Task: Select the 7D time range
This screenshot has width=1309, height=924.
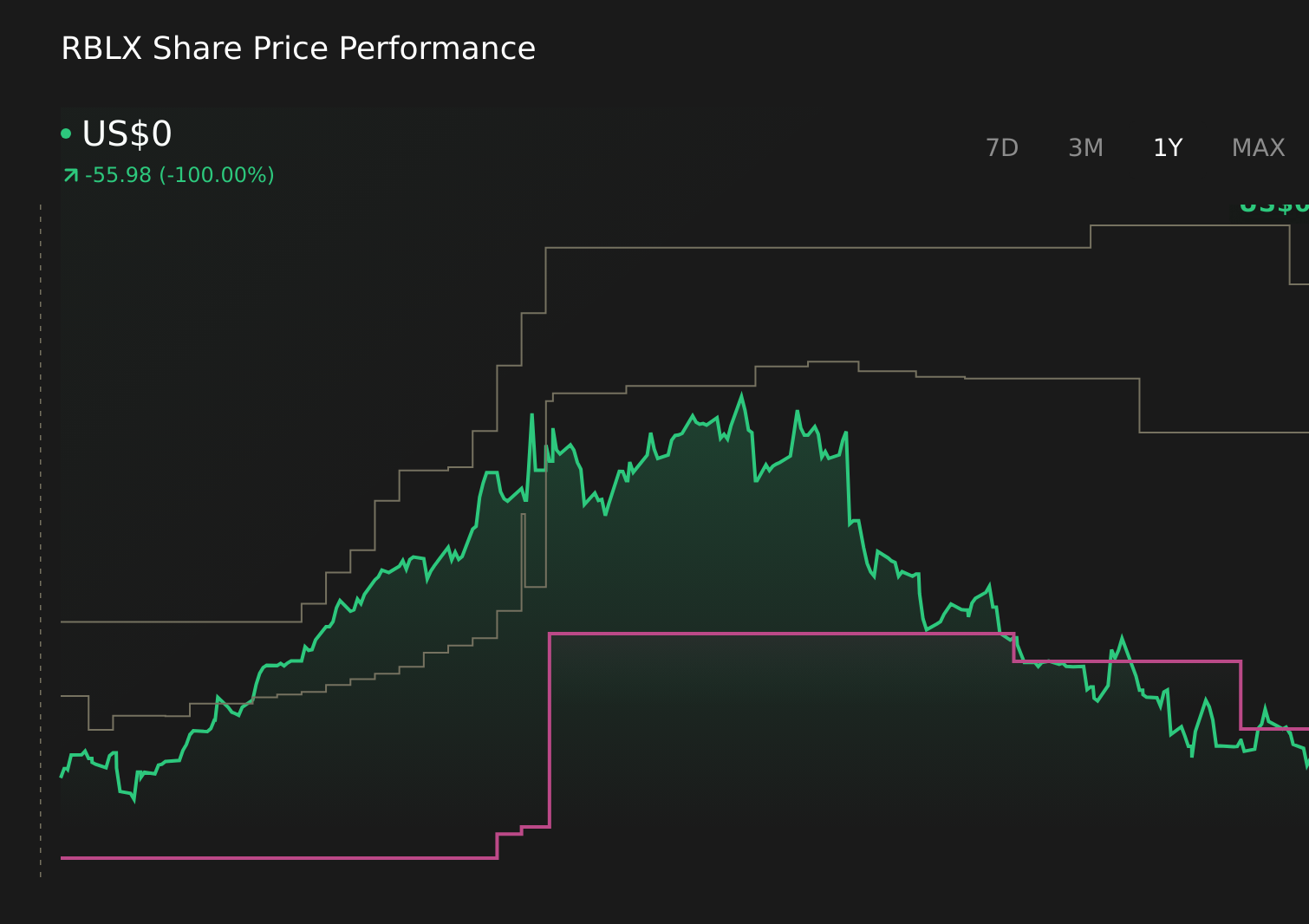Action: 1002,147
